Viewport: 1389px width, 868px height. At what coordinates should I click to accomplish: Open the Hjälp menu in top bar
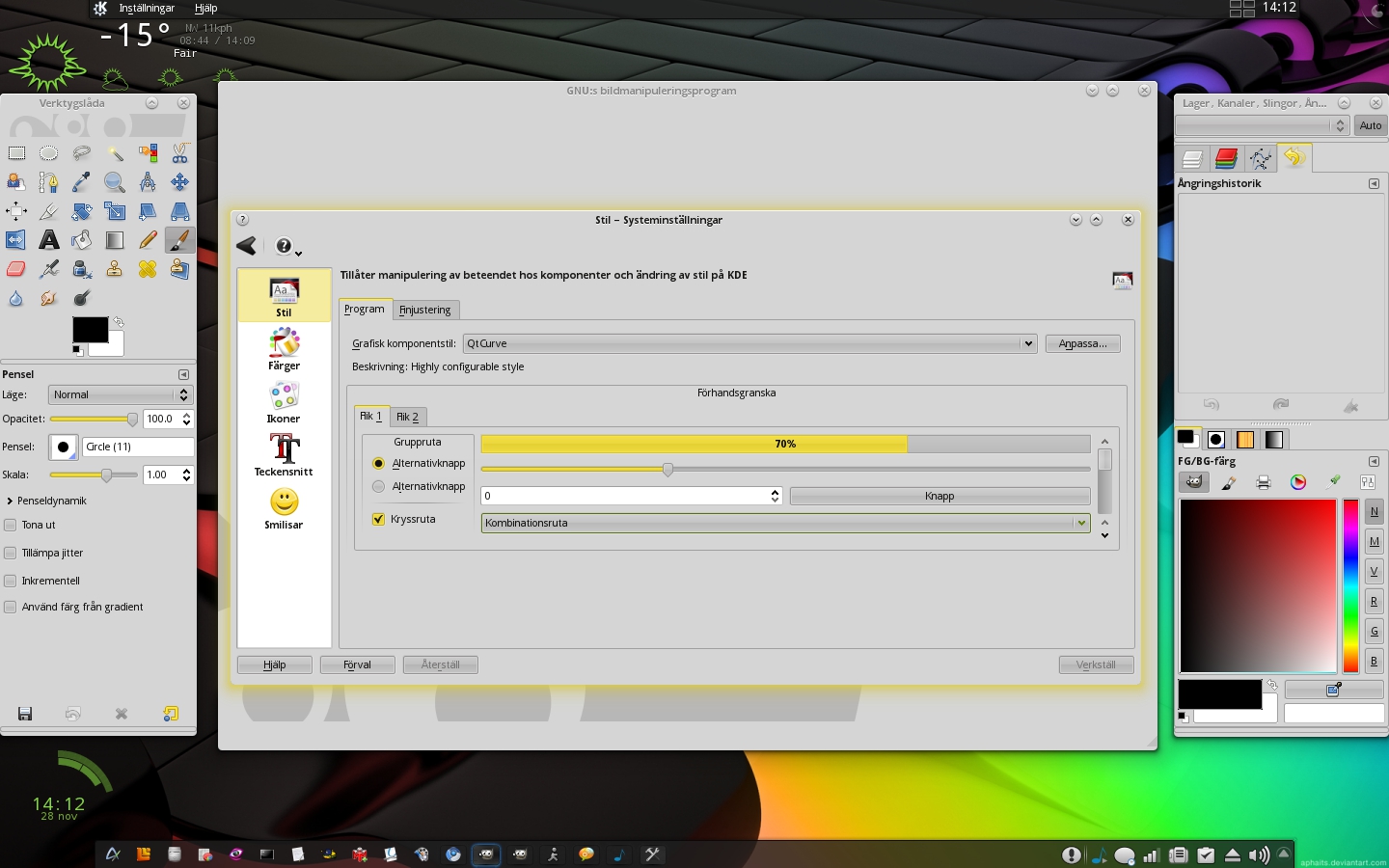(x=205, y=8)
